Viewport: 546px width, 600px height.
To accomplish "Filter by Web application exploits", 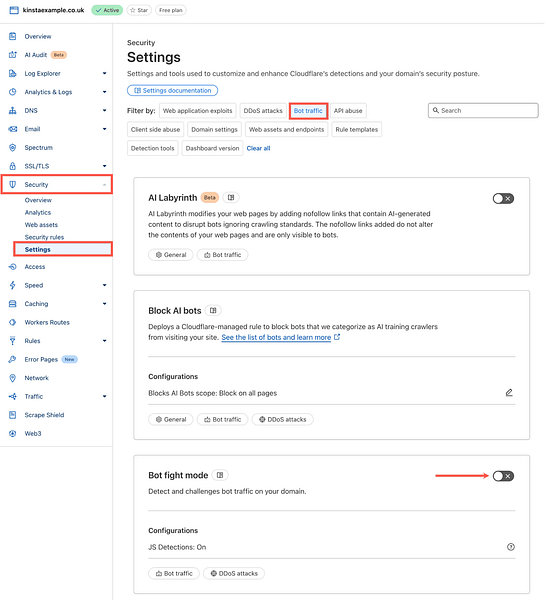I will click(x=197, y=111).
